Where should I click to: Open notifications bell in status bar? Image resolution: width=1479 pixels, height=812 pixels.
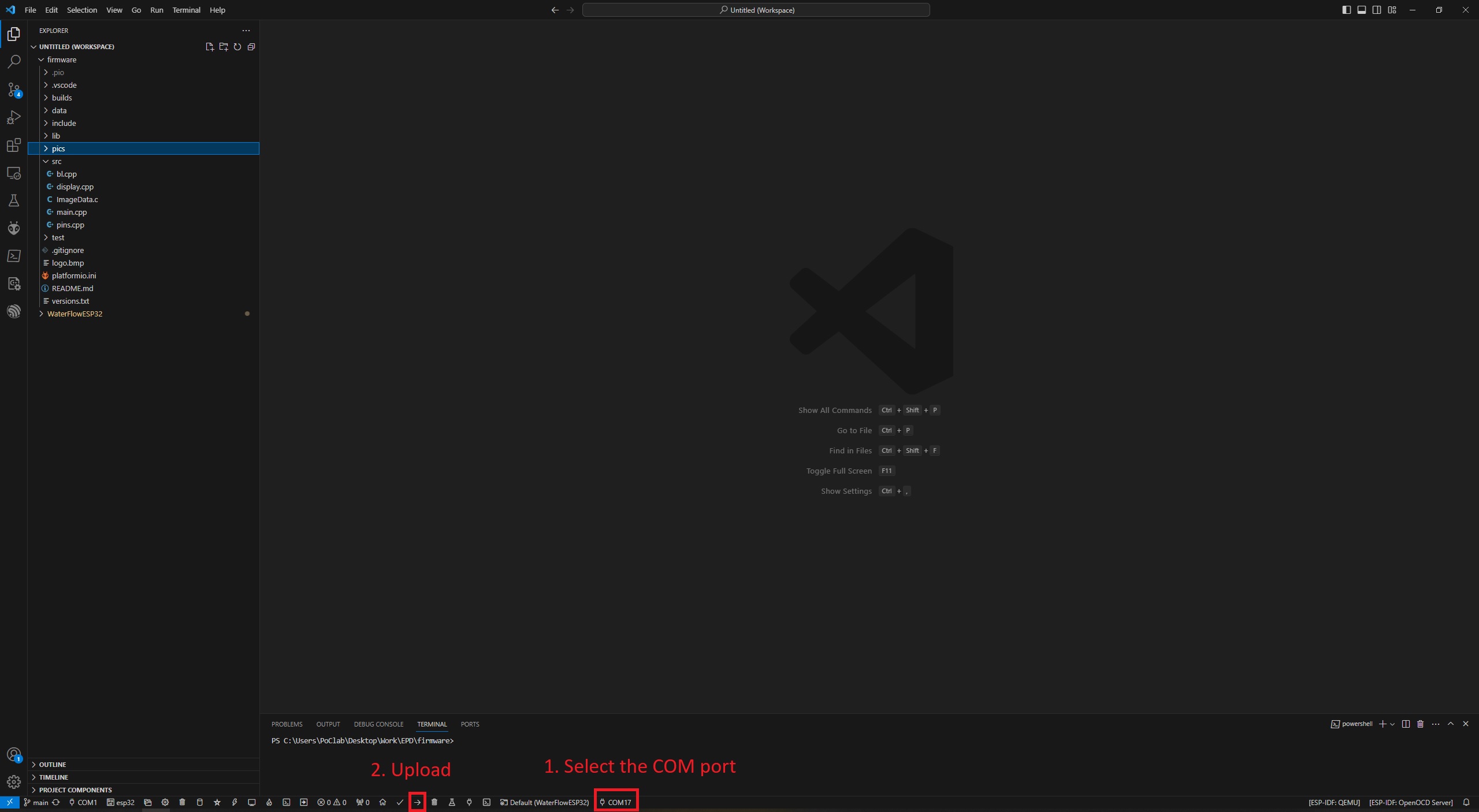[1466, 802]
